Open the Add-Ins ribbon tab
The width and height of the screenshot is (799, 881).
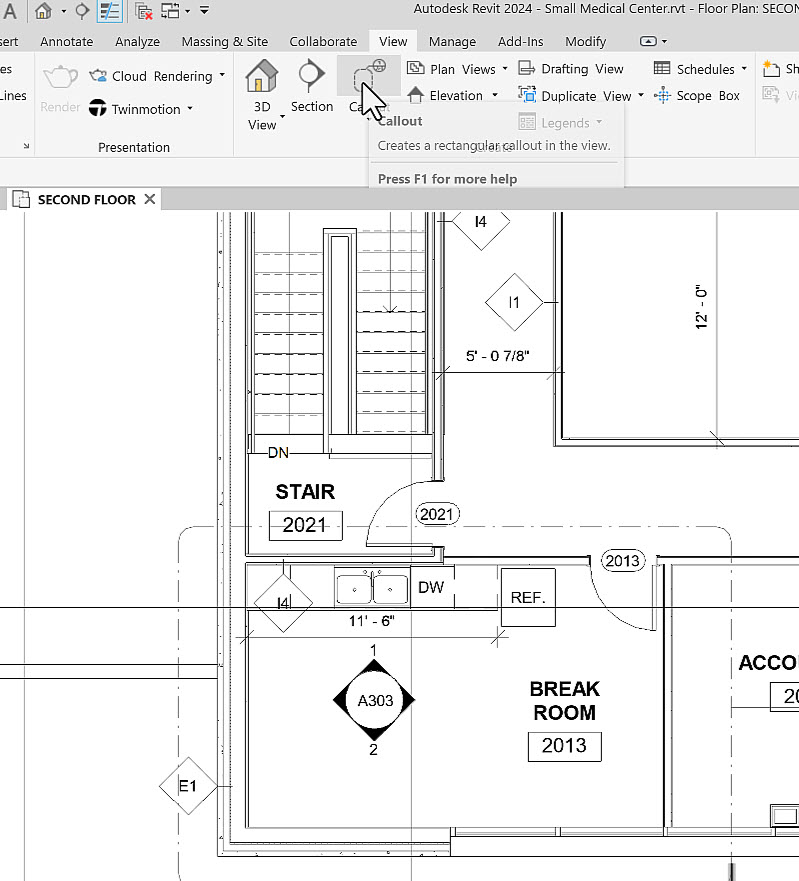click(520, 42)
